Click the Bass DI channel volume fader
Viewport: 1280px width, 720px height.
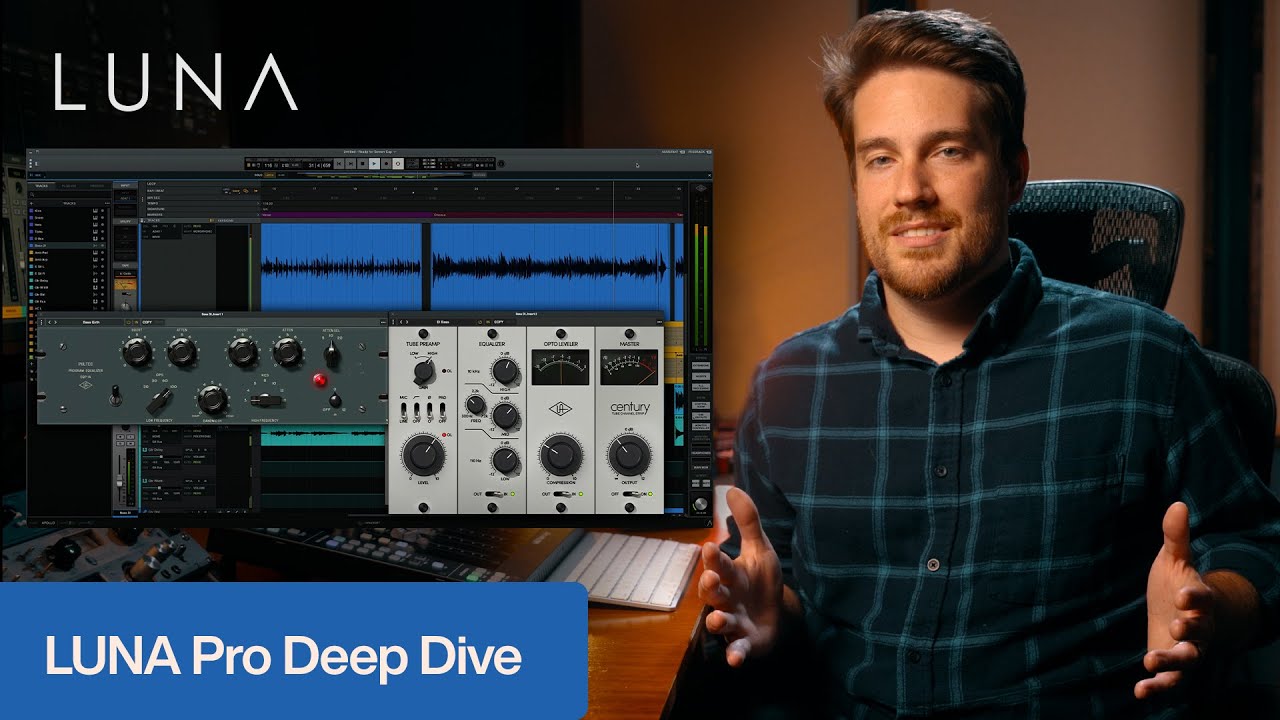point(119,482)
